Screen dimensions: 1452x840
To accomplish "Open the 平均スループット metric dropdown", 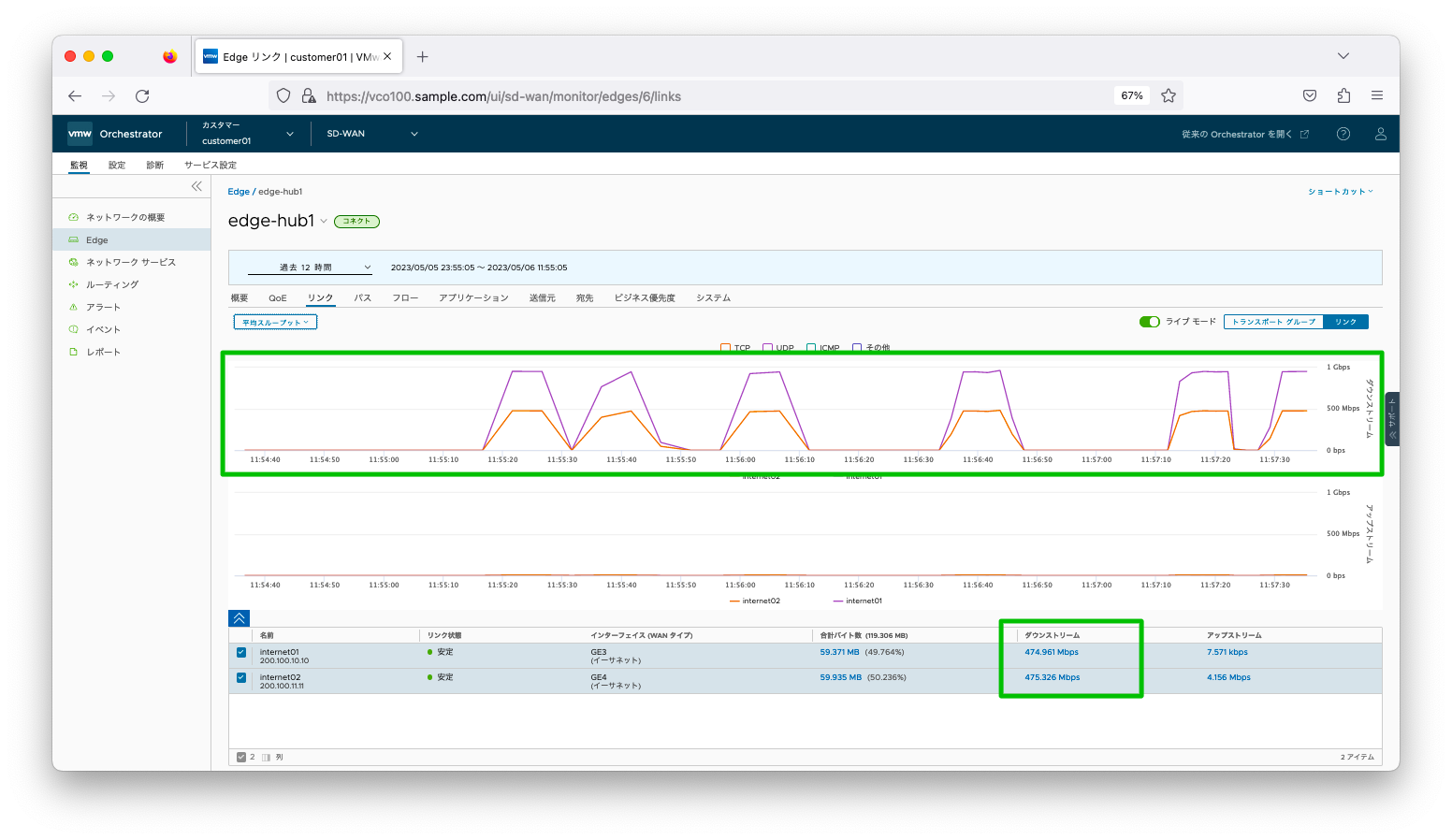I will [x=275, y=322].
